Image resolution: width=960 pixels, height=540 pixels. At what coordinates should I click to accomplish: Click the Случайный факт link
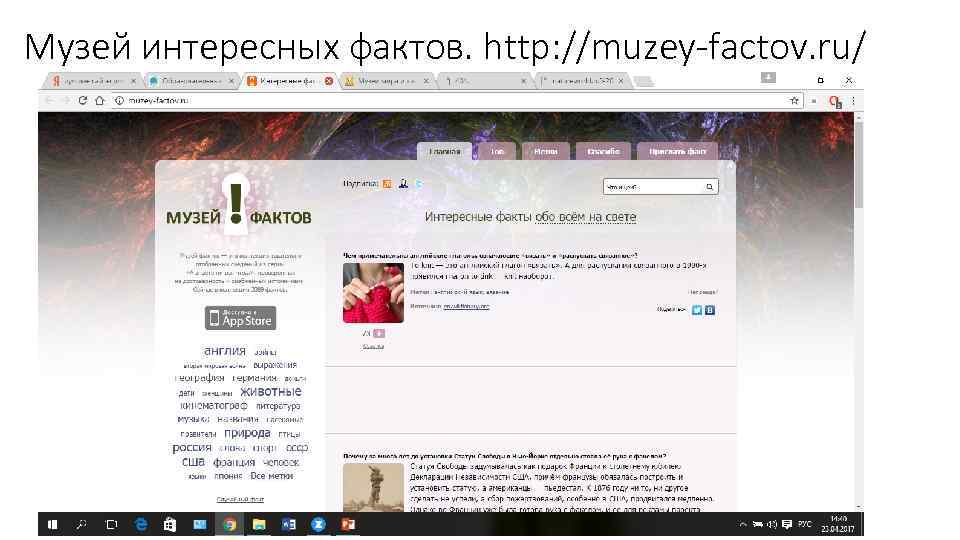point(240,500)
